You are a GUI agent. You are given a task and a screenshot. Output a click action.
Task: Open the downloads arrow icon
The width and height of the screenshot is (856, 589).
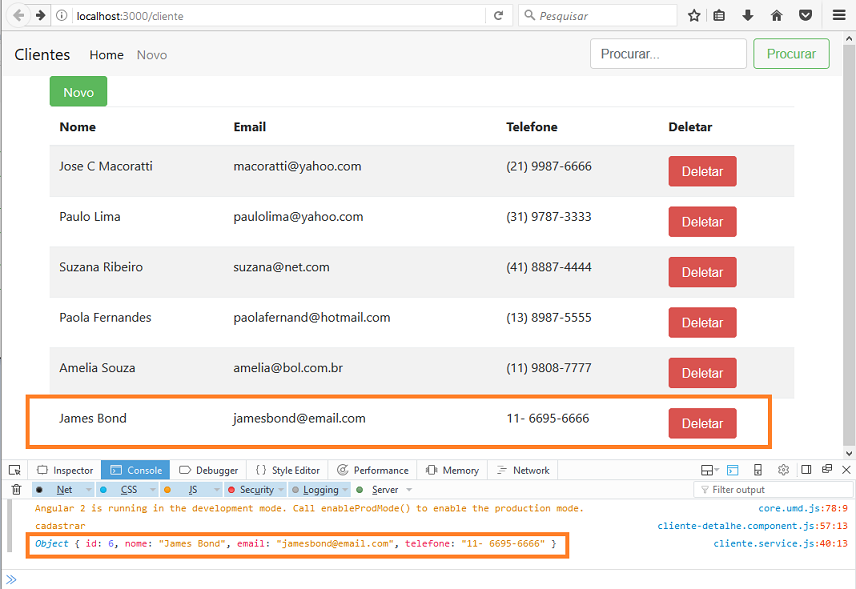tap(747, 15)
